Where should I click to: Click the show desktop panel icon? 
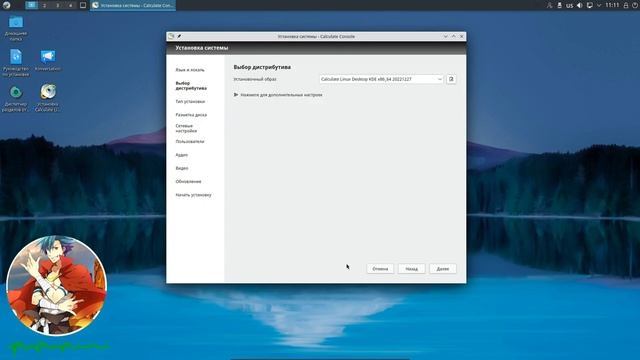point(83,5)
